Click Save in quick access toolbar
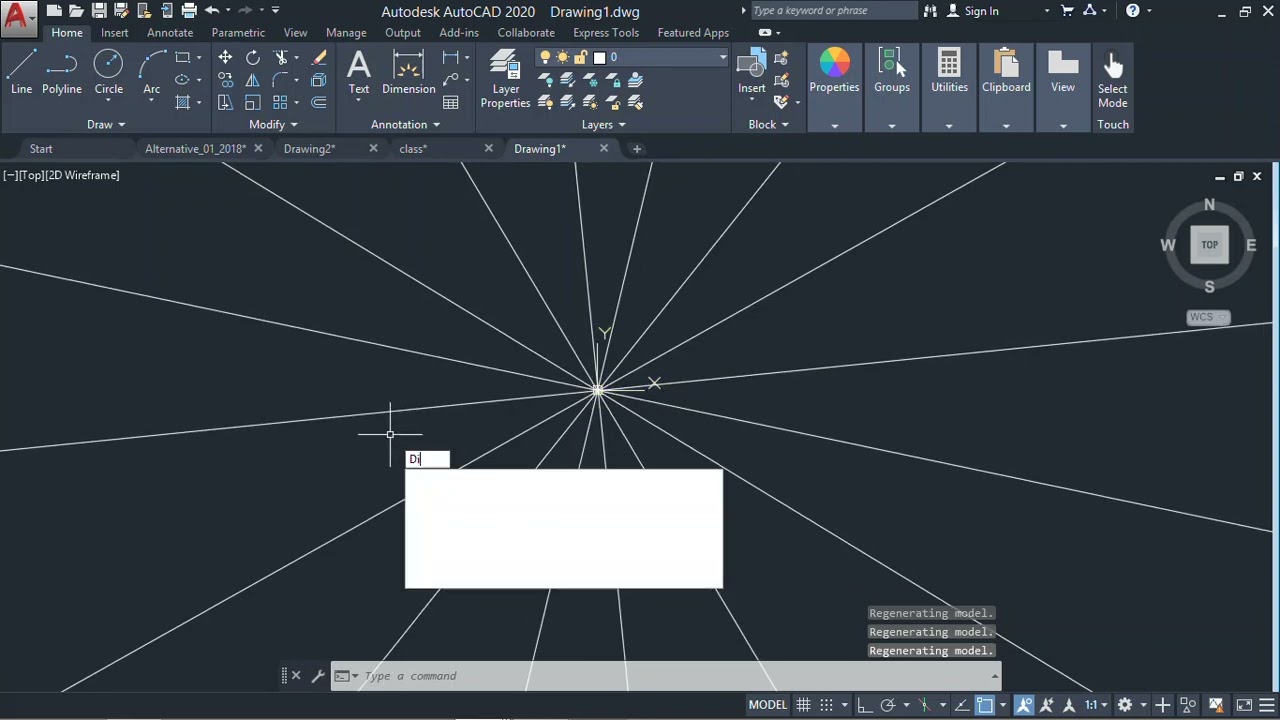 coord(98,11)
